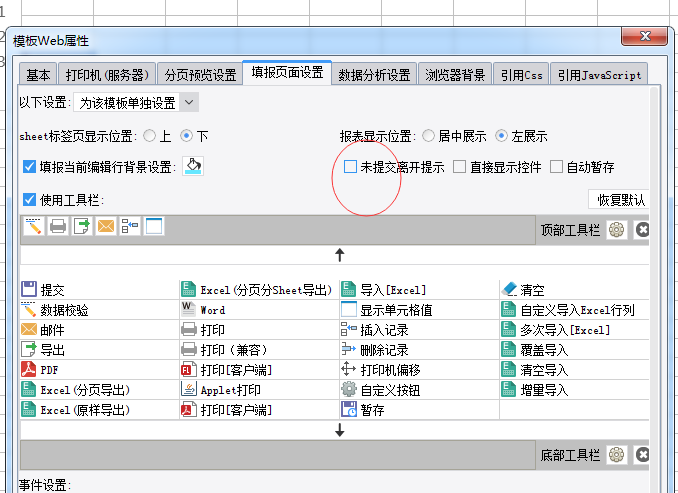678x493 pixels.
Task: Select radio 上 for sheet tab position
Action: pos(150,136)
